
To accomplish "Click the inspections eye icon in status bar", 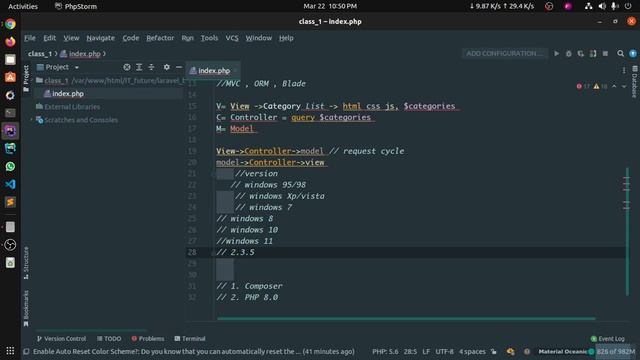I will click(x=511, y=351).
